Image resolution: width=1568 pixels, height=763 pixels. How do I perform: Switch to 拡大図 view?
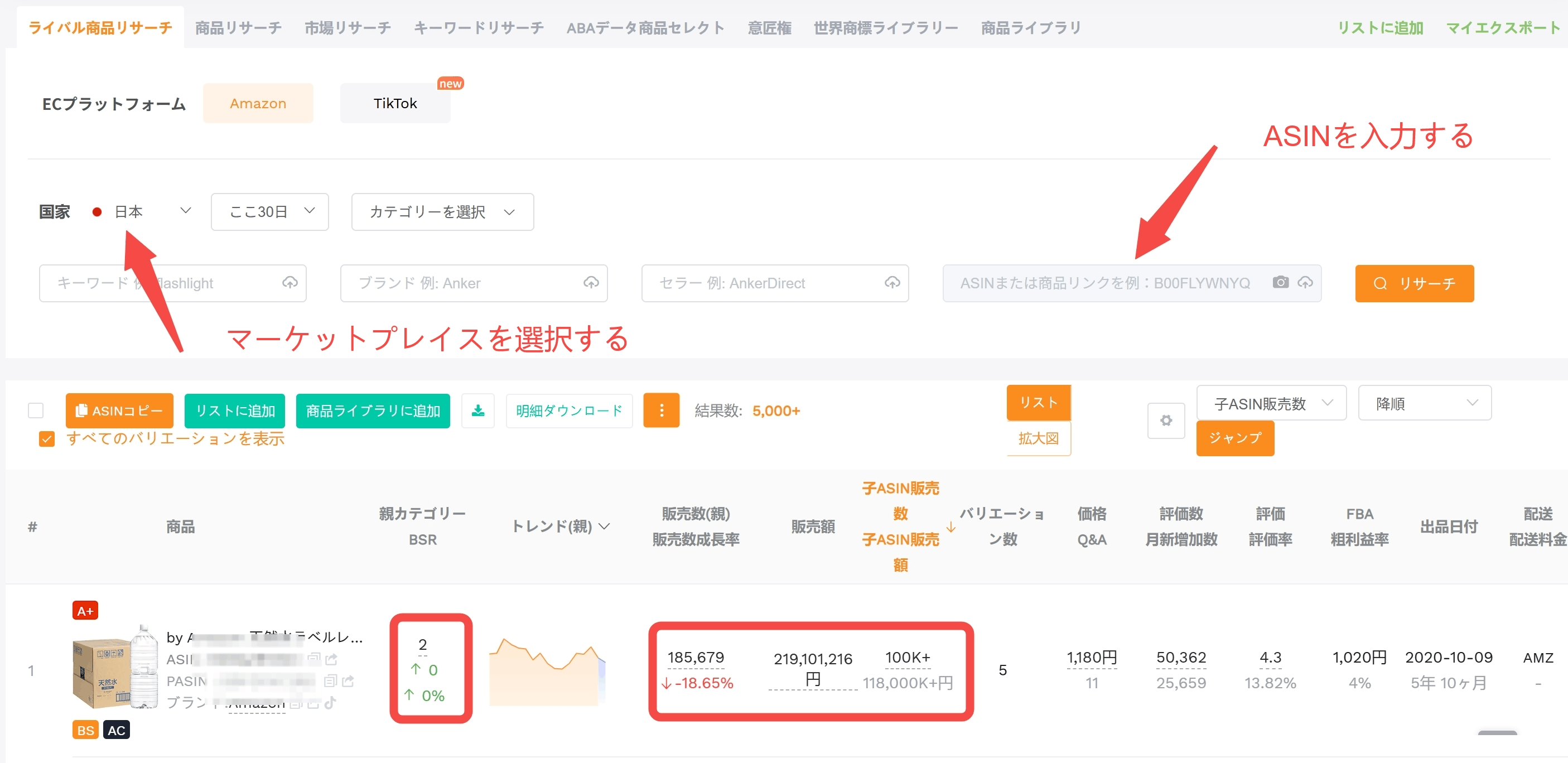tap(1039, 438)
